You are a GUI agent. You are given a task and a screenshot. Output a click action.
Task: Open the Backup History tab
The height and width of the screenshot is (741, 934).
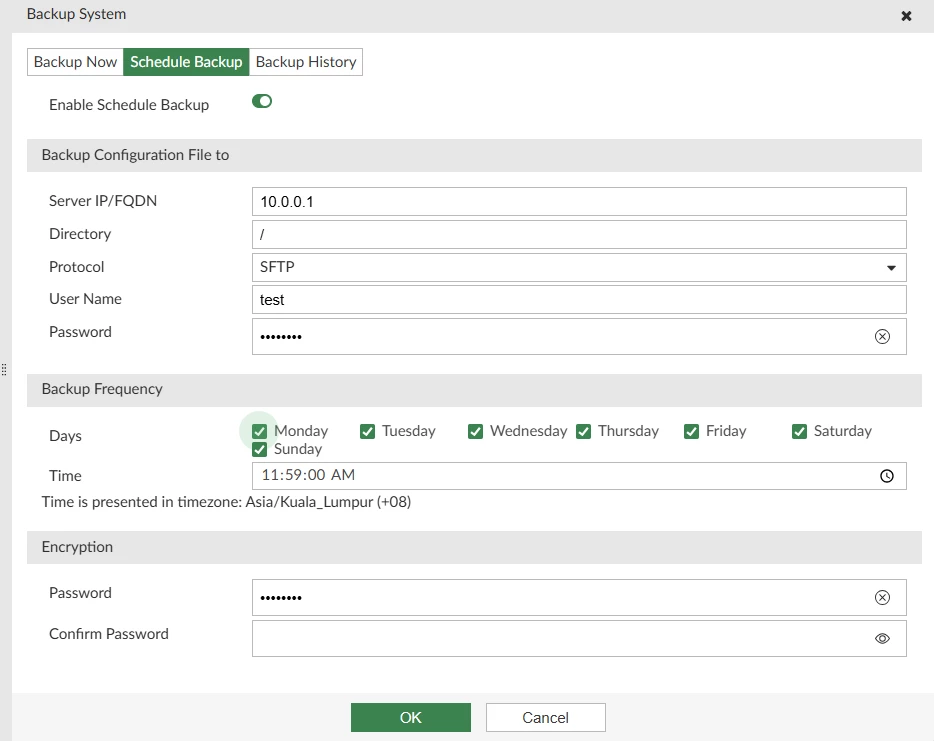[x=306, y=62]
